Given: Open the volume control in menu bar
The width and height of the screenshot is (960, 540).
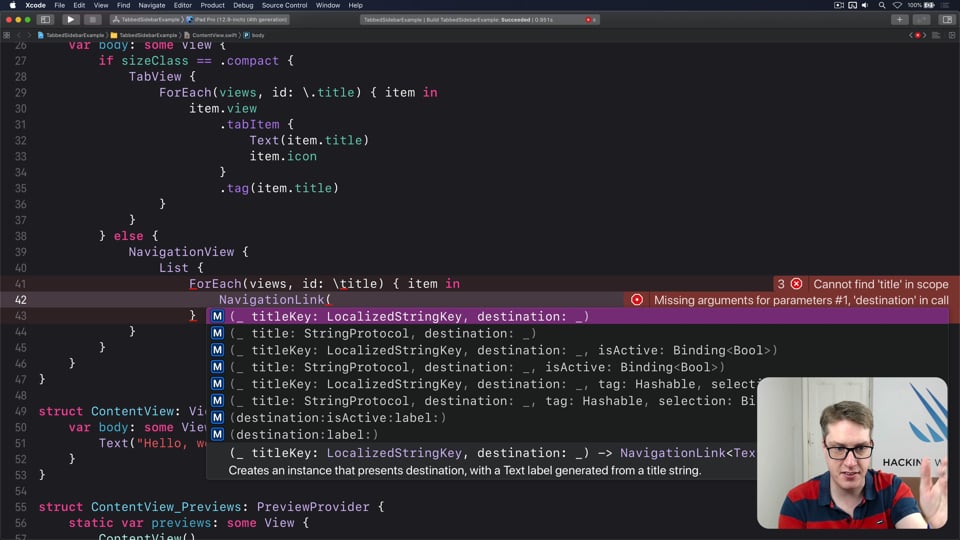Looking at the screenshot, I should click(865, 5).
